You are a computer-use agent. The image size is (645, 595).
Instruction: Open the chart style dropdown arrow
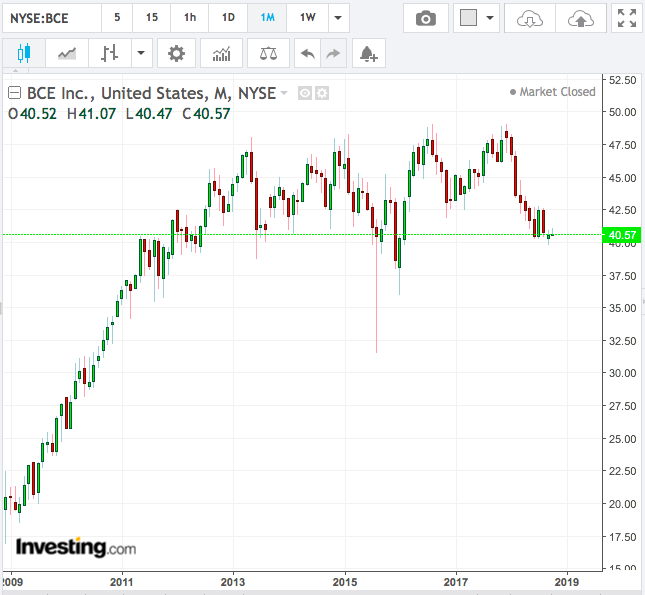[x=142, y=53]
